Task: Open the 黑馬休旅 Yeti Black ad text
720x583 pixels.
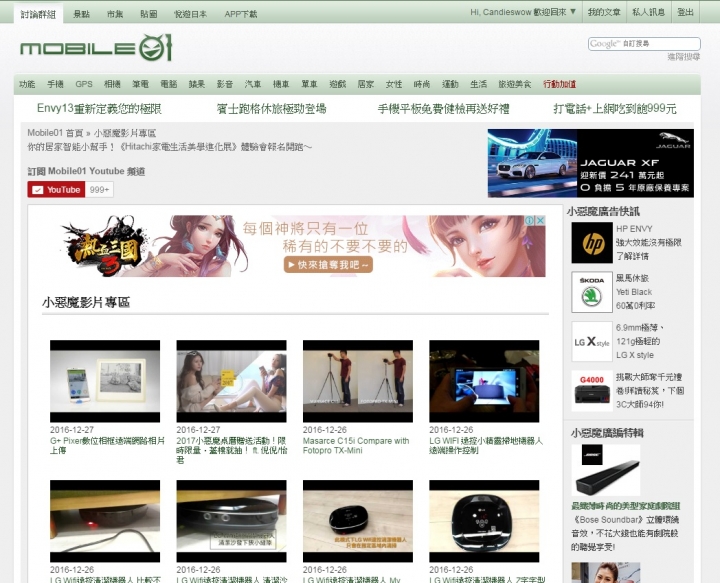Action: pyautogui.click(x=635, y=292)
